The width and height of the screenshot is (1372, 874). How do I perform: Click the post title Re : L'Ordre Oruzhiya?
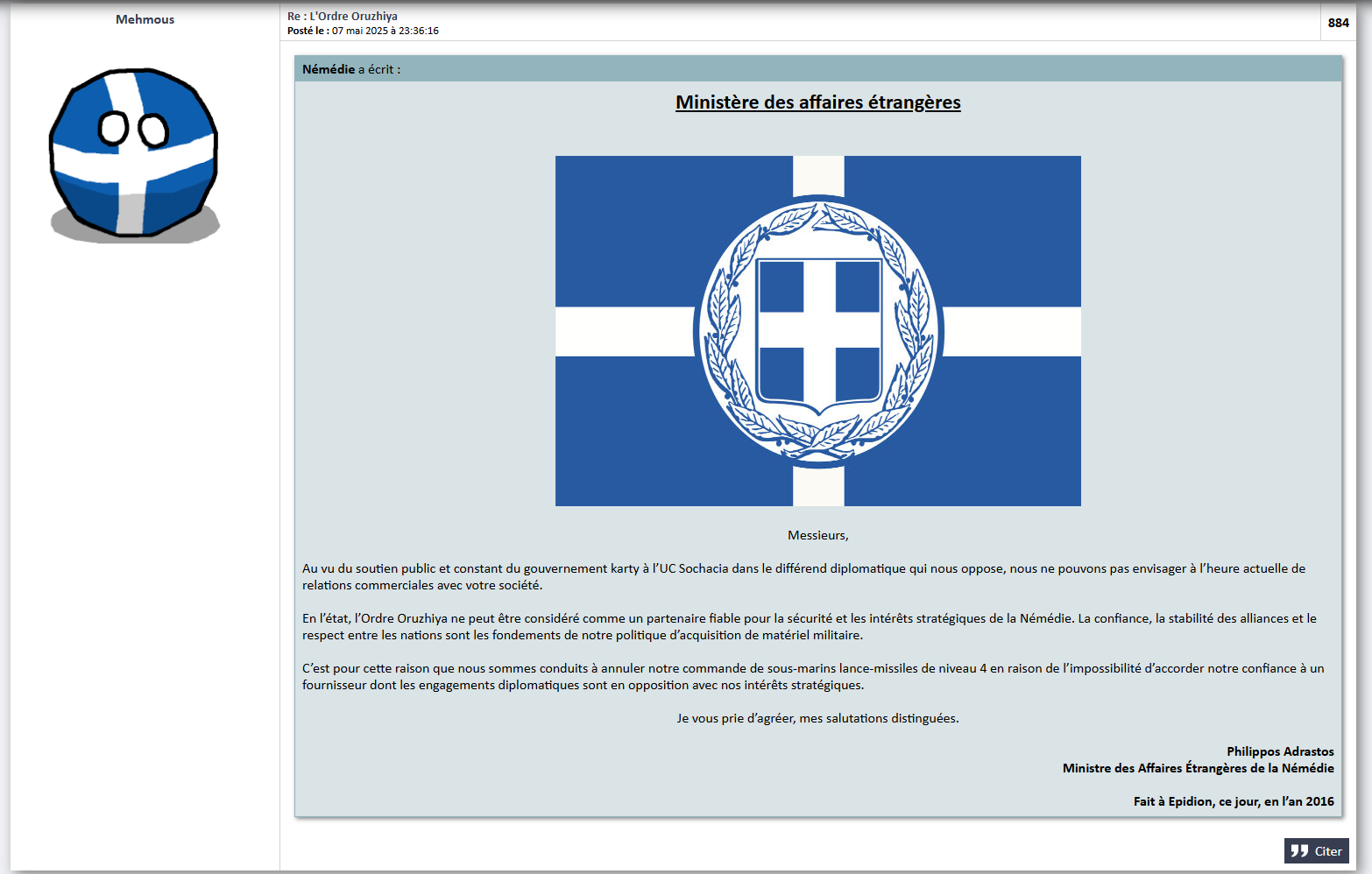[x=343, y=16]
